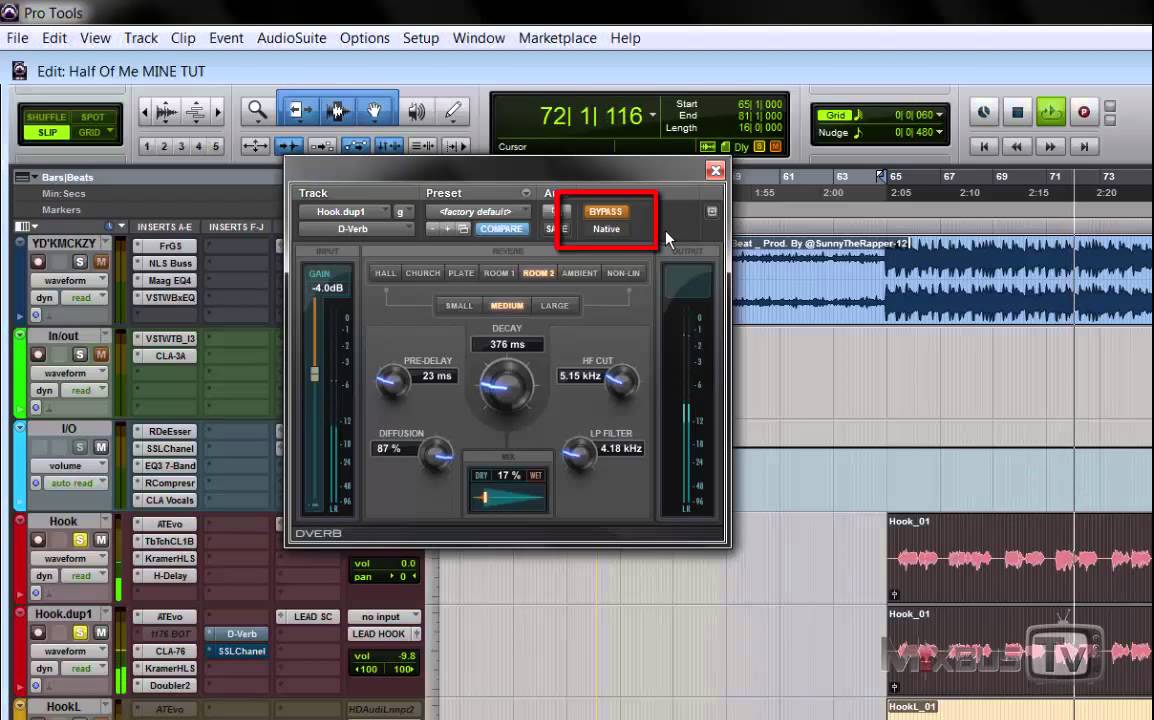Image resolution: width=1154 pixels, height=720 pixels.
Task: Select the LARGE room size
Action: click(x=554, y=306)
